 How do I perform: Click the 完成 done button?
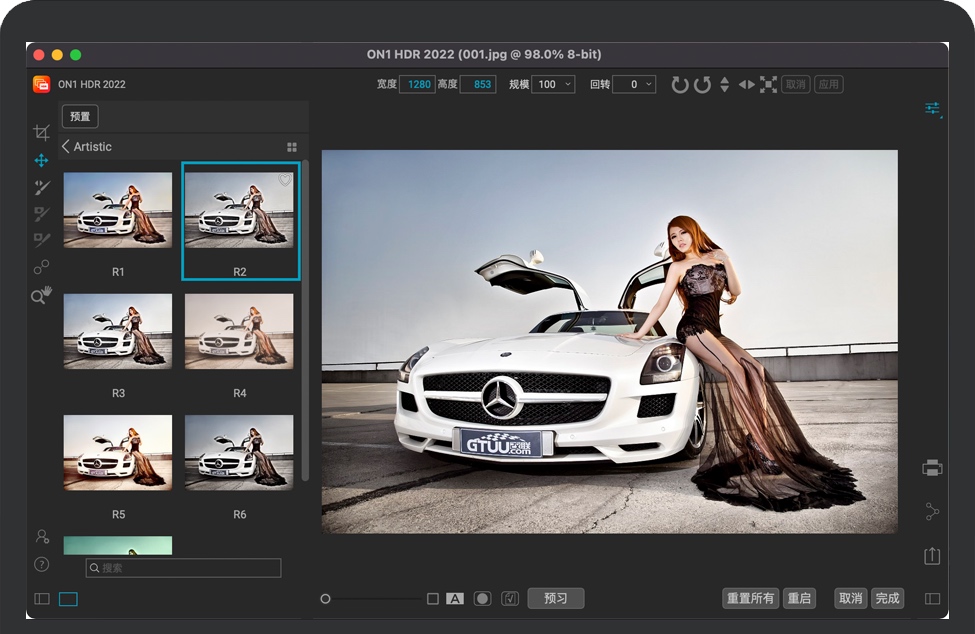(x=887, y=598)
